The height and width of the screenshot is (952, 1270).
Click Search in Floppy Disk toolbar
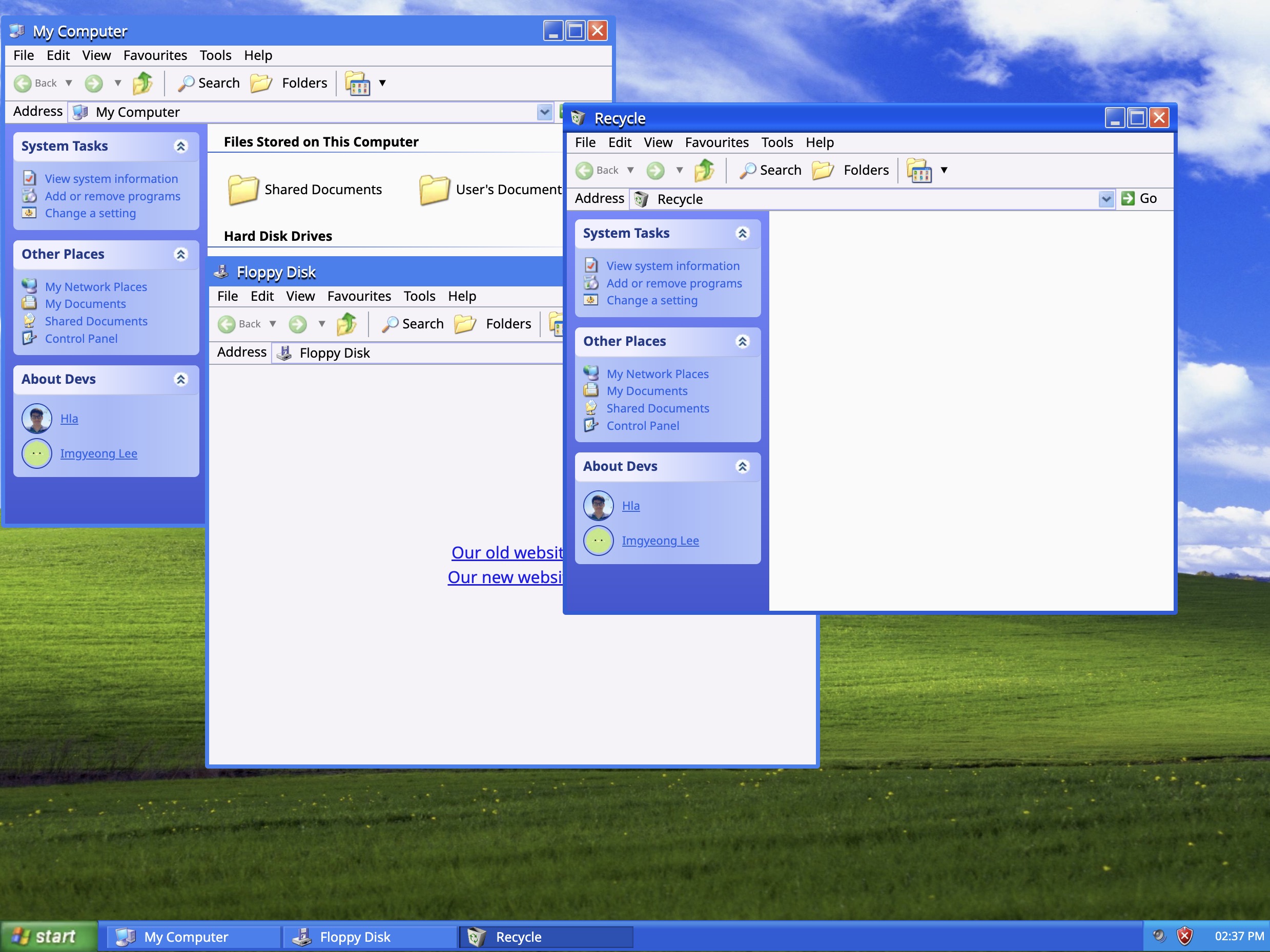413,324
